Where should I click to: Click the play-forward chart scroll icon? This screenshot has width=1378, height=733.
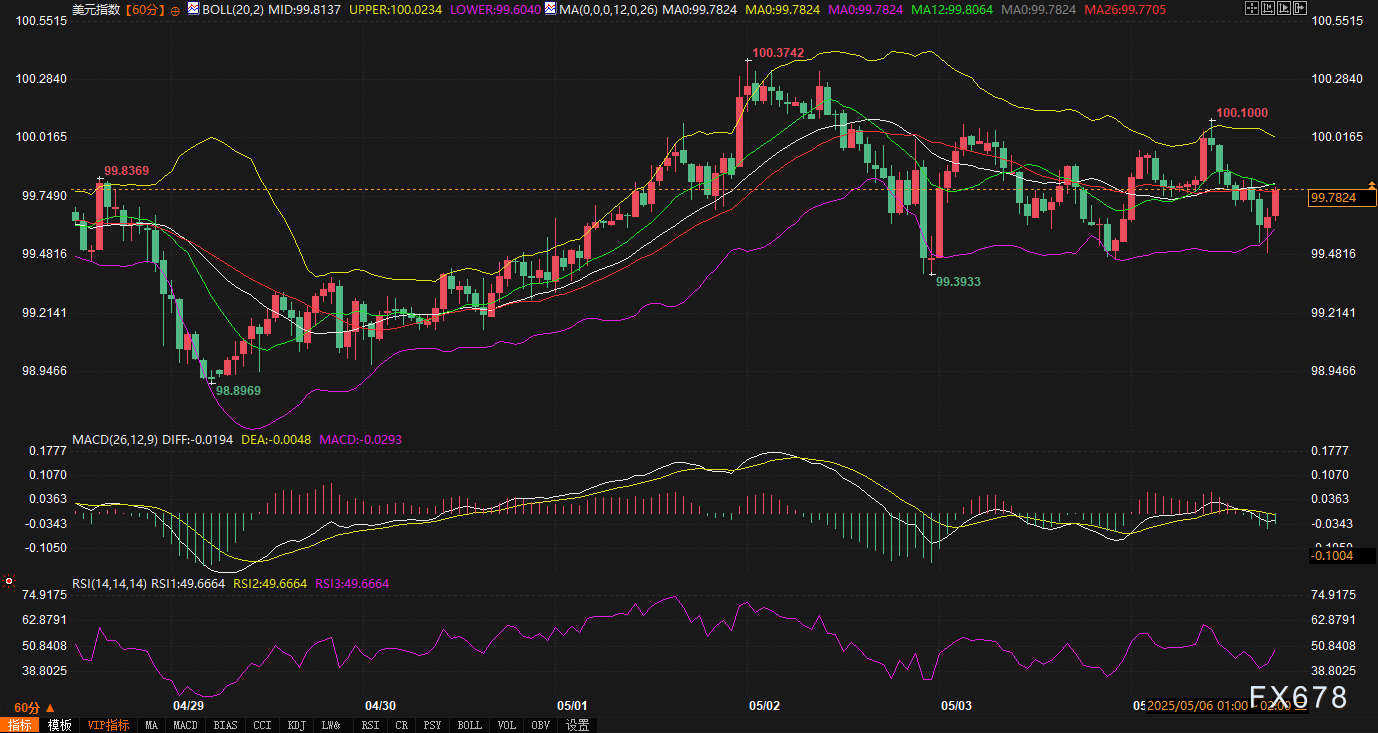pos(1284,8)
